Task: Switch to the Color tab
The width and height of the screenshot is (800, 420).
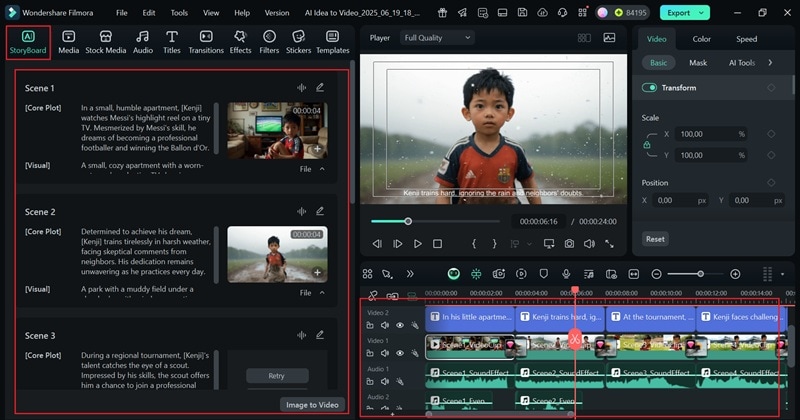Action: pyautogui.click(x=702, y=39)
